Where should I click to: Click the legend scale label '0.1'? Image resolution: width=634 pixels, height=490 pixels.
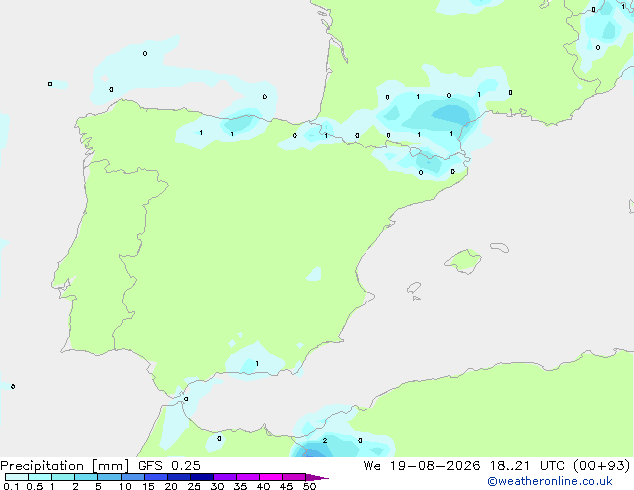coord(11,486)
